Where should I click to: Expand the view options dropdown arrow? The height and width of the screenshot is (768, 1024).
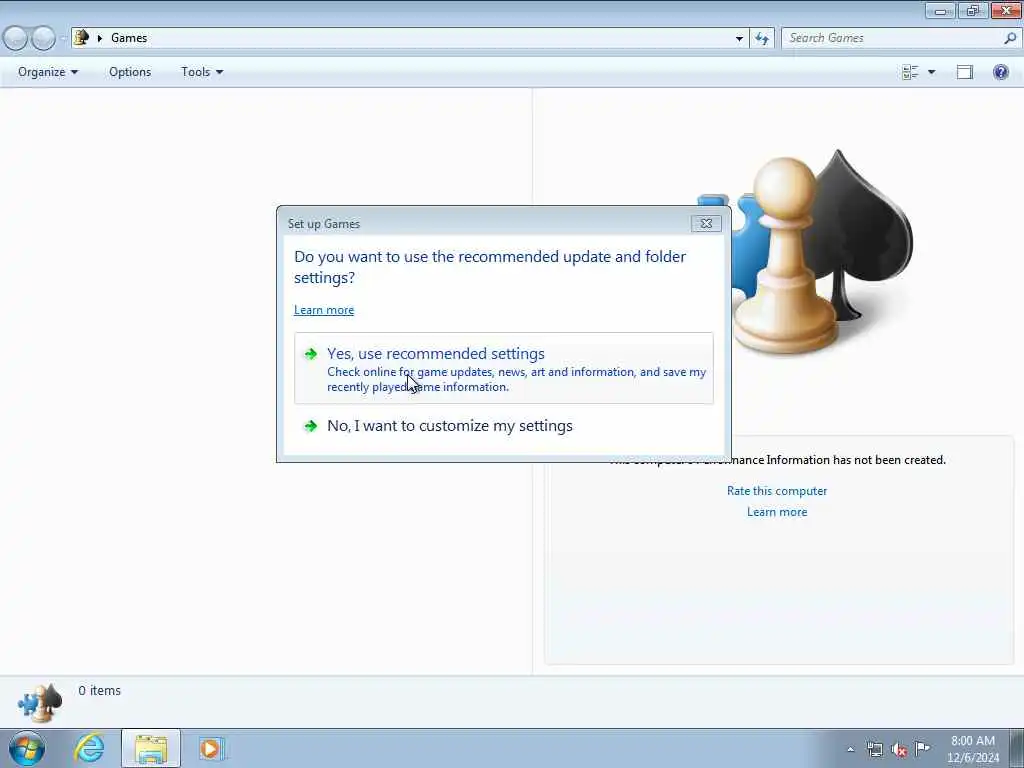932,72
